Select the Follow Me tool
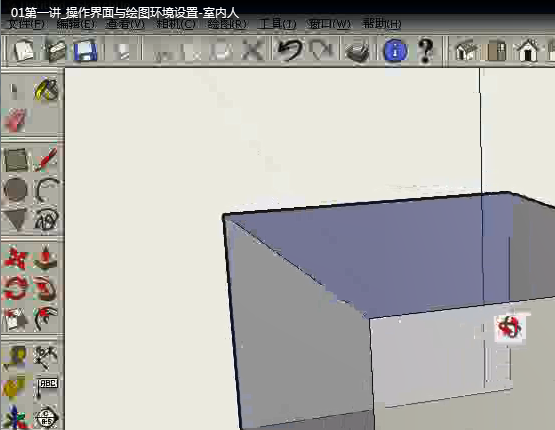The width and height of the screenshot is (555, 430). click(46, 288)
